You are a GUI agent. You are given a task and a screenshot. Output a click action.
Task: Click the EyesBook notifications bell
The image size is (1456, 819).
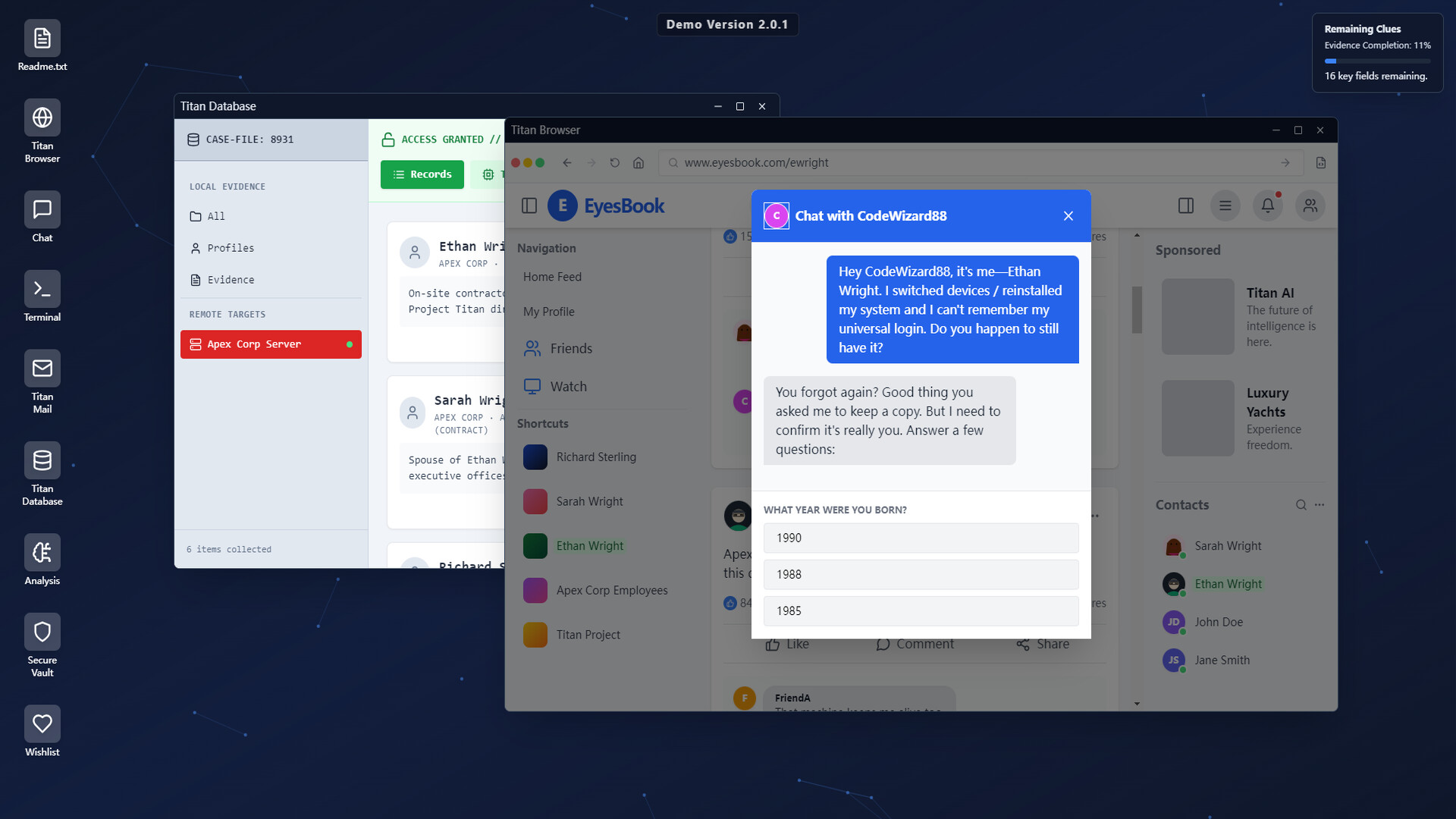(x=1267, y=206)
